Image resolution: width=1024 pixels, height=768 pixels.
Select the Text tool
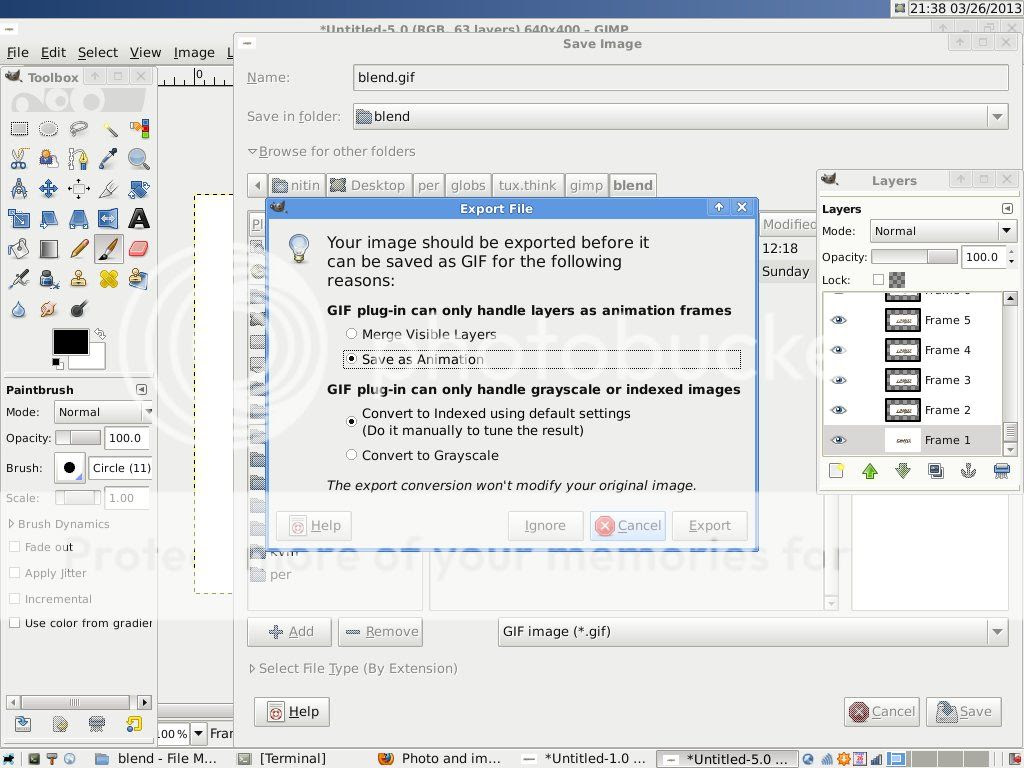point(138,218)
